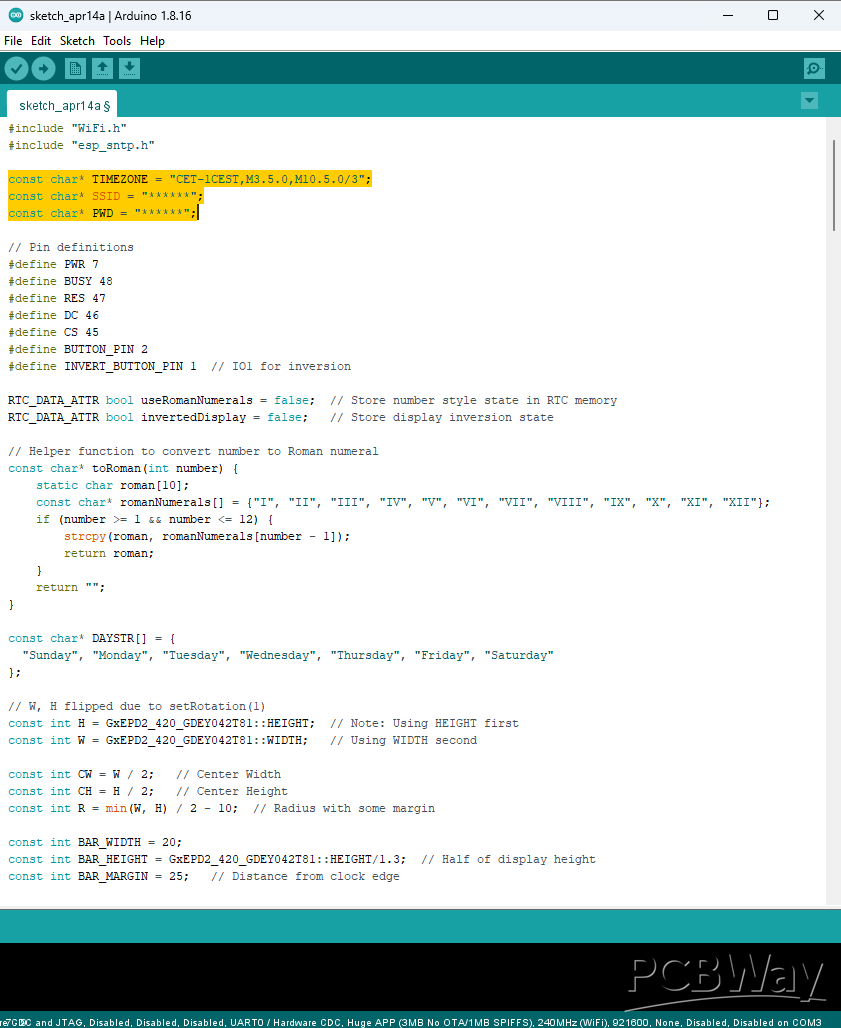The image size is (841, 1028).
Task: Click the BAR_WIDTH constant line
Action: click(x=95, y=842)
